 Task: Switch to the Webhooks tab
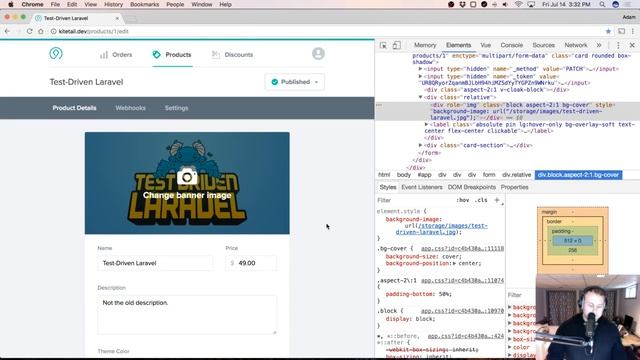tap(130, 108)
